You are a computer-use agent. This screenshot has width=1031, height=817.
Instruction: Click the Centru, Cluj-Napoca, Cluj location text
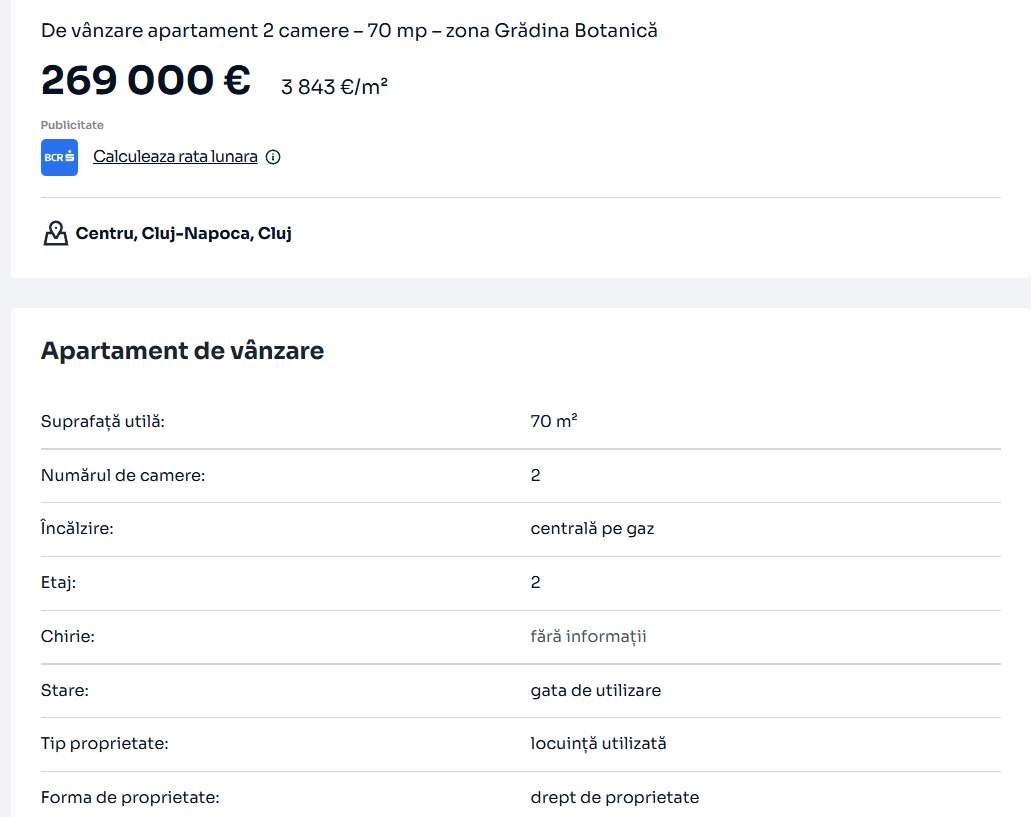[x=183, y=234]
